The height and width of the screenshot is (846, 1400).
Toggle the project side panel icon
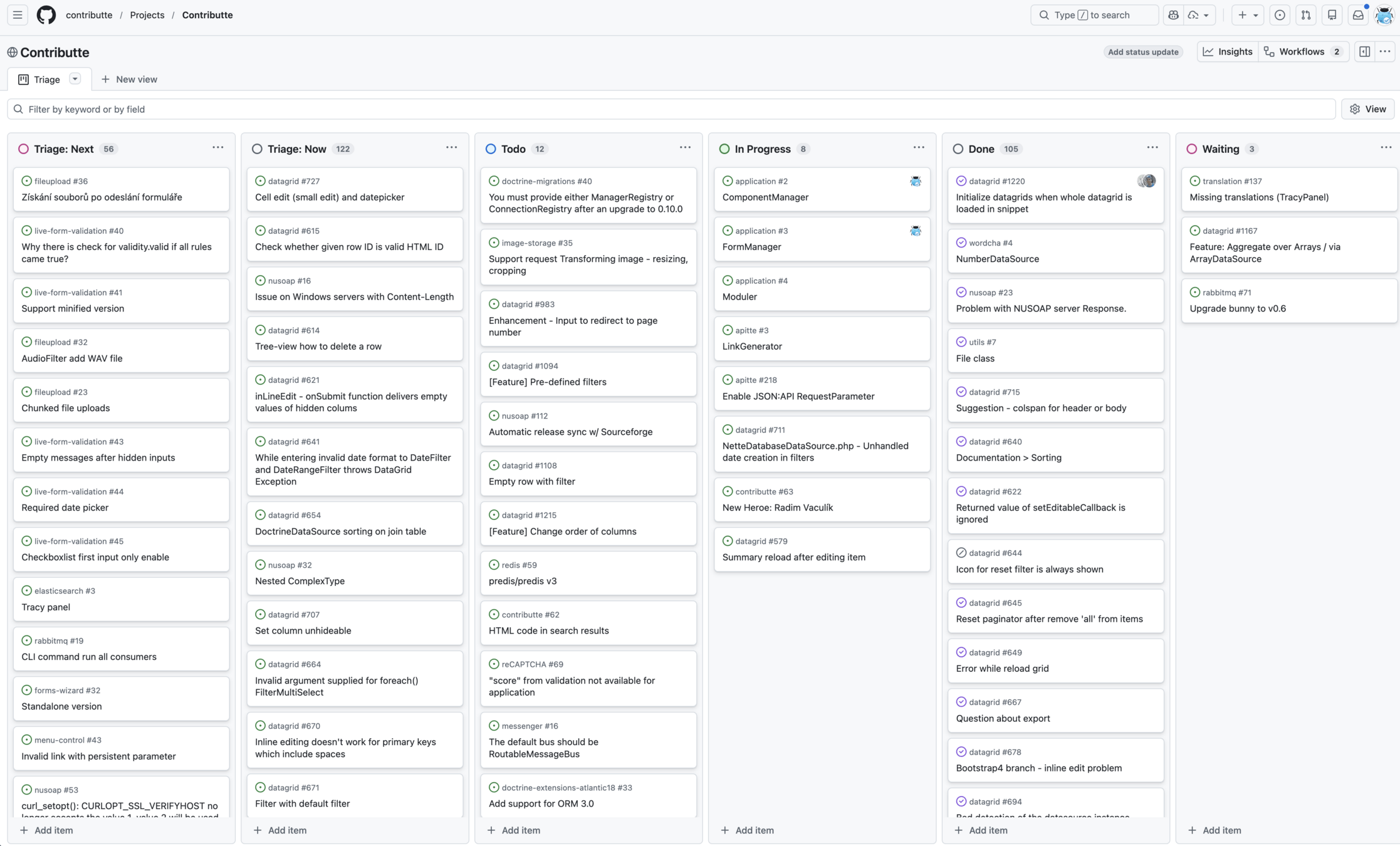pyautogui.click(x=1364, y=52)
